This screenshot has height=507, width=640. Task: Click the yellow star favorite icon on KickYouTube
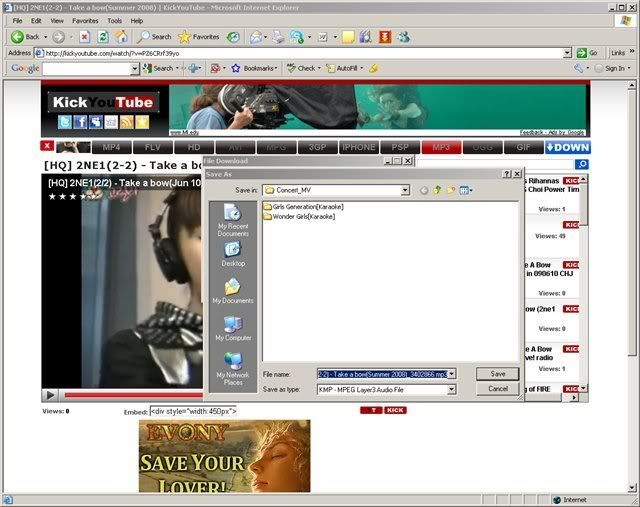coord(142,122)
